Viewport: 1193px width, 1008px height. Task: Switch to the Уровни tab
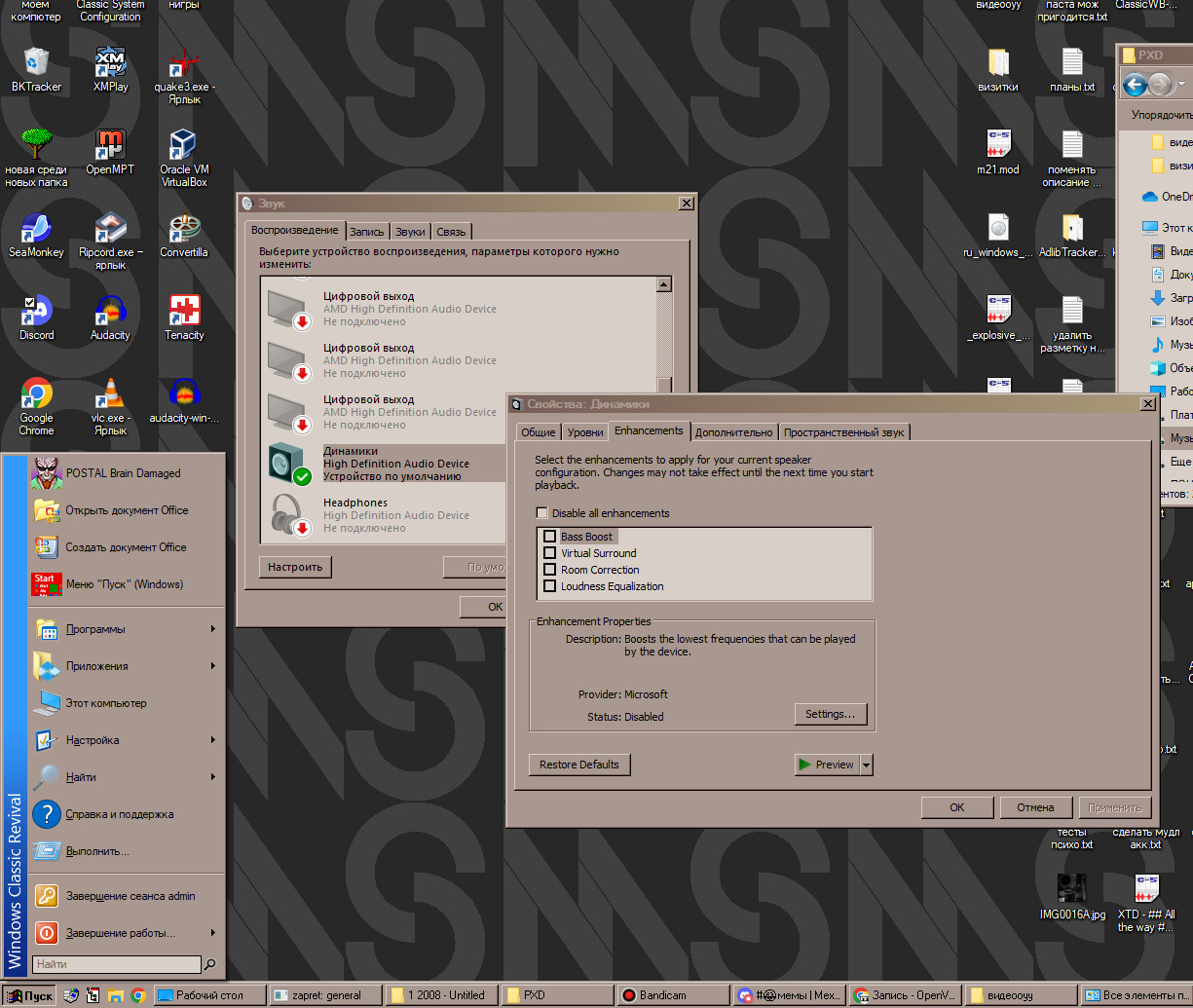[x=585, y=432]
